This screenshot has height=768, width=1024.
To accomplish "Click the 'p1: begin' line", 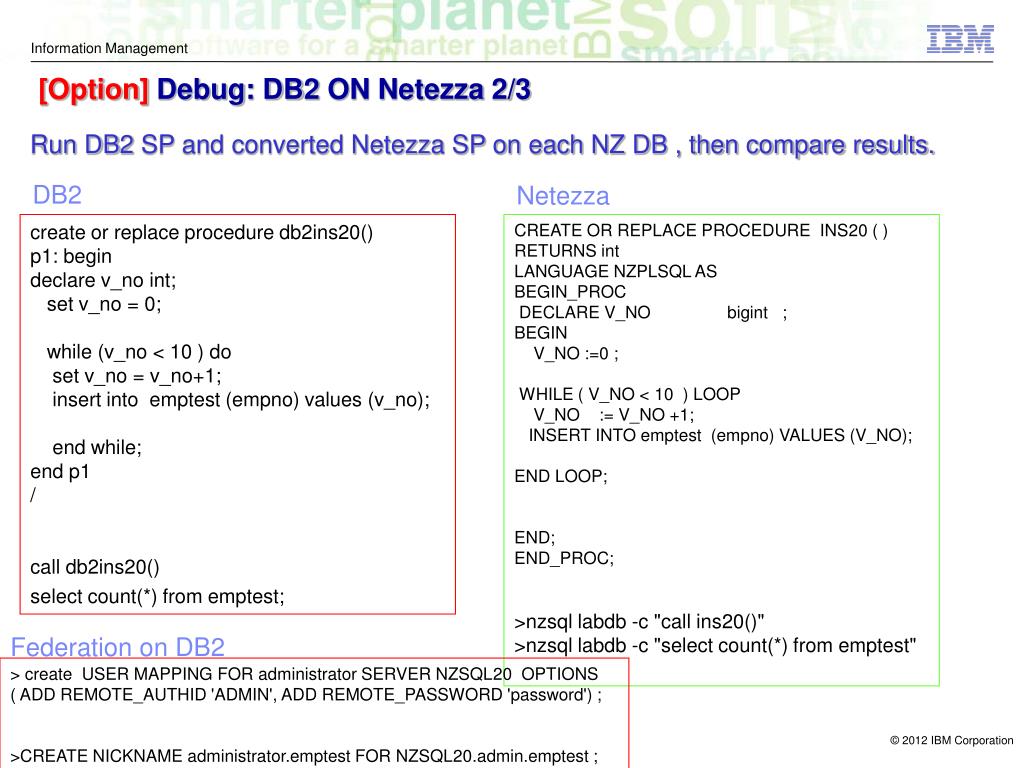I will point(71,257).
